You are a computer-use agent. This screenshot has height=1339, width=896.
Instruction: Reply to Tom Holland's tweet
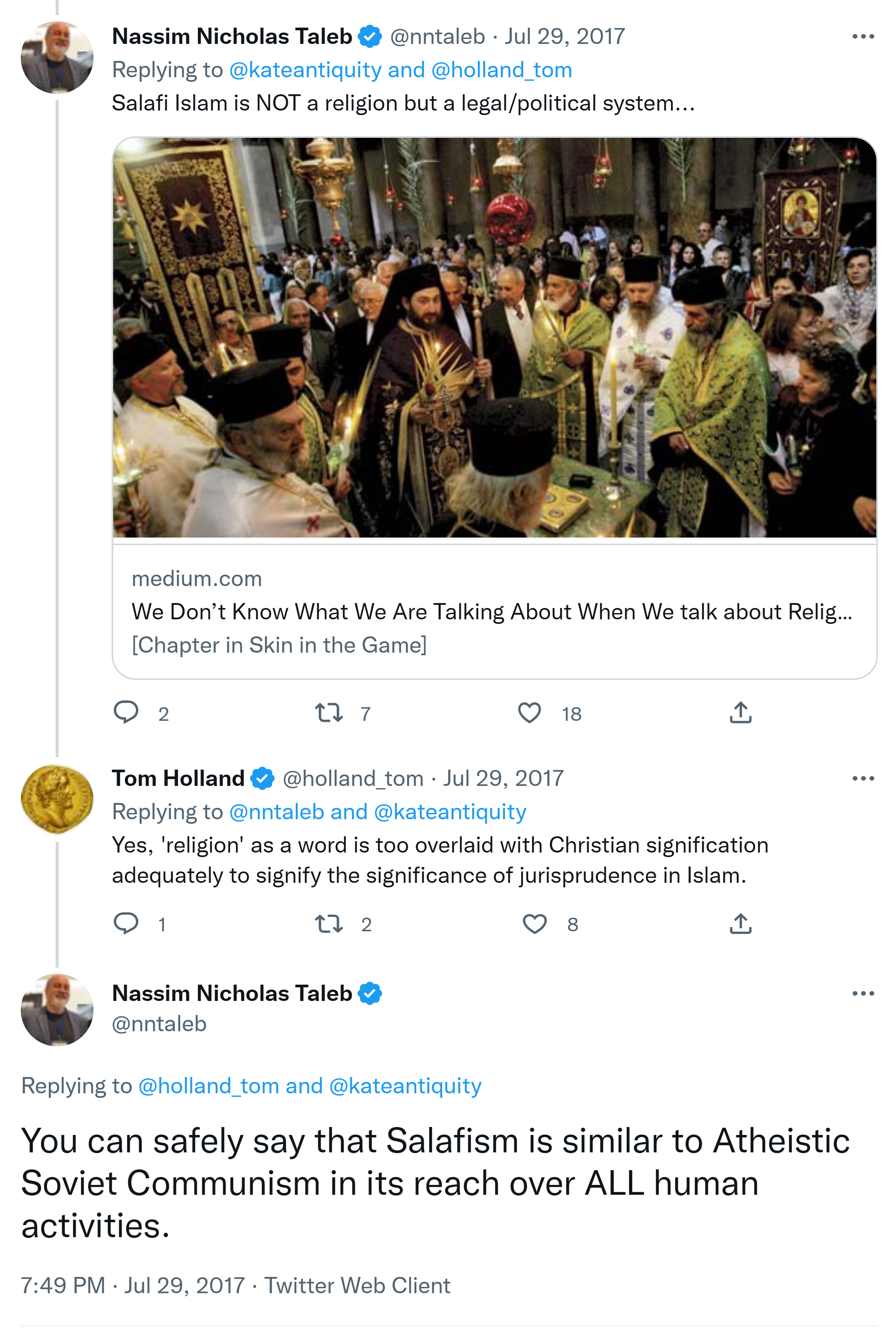click(126, 923)
